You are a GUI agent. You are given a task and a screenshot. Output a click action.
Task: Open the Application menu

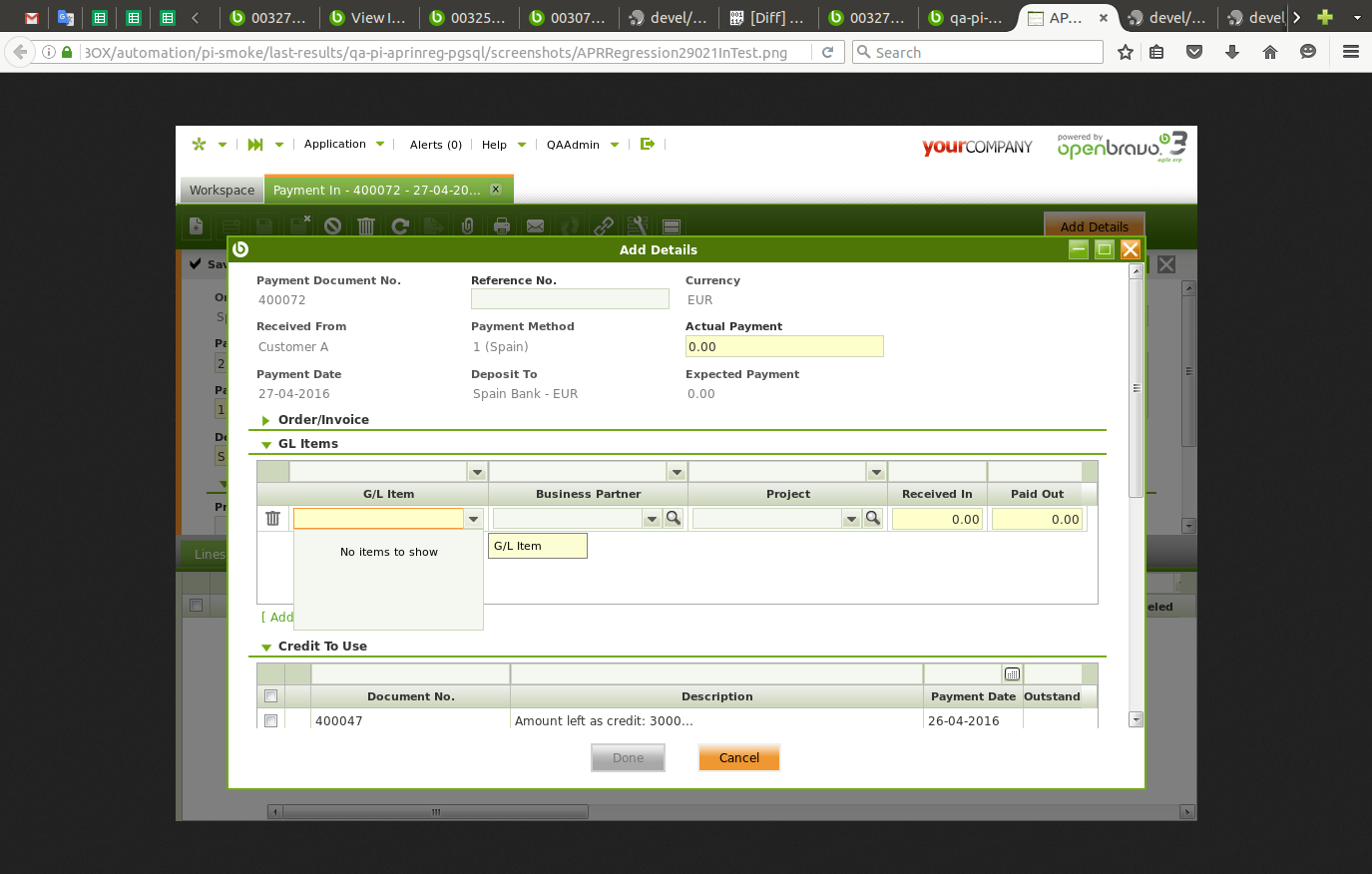pos(335,145)
